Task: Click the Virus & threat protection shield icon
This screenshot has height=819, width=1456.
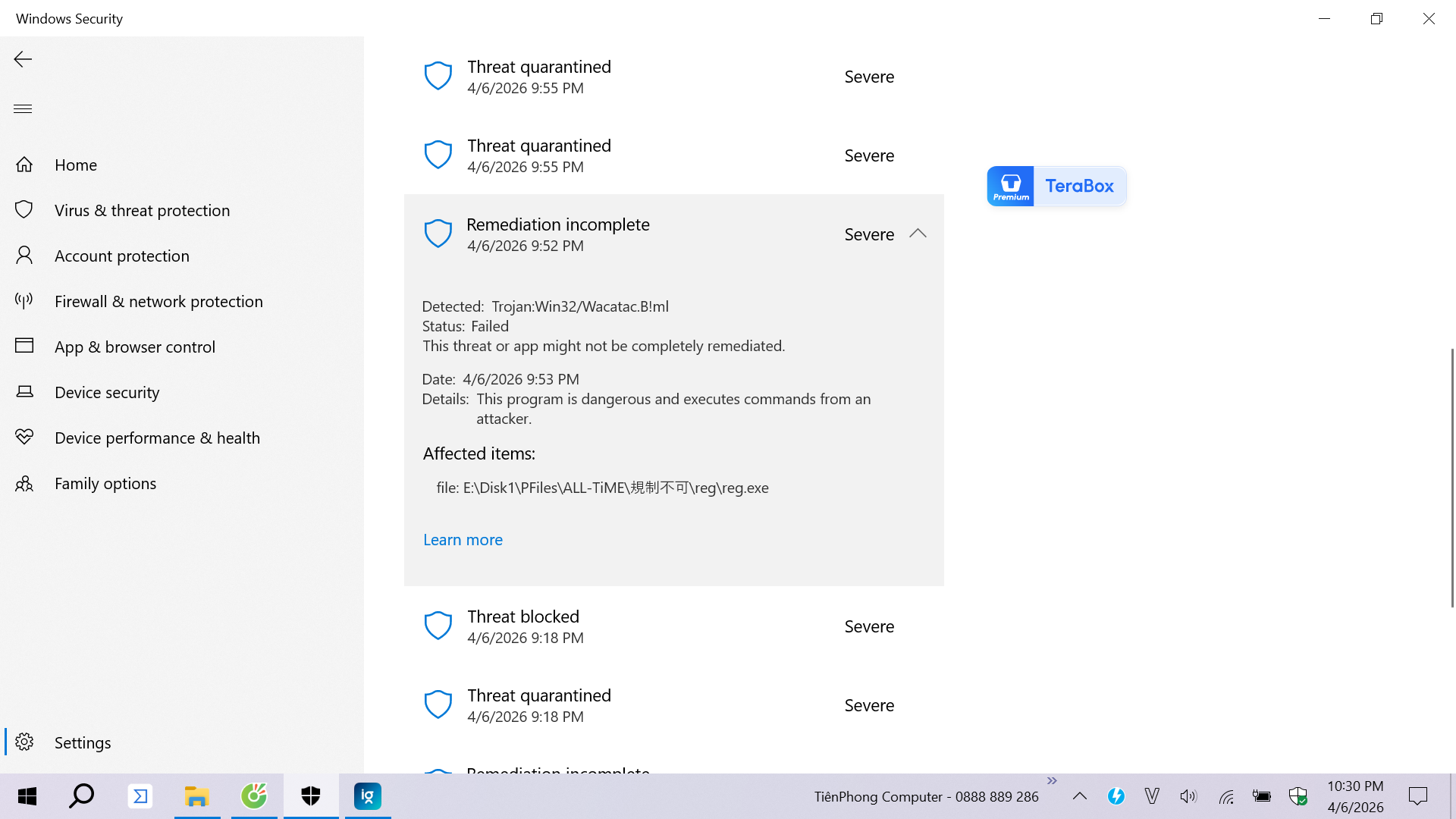Action: 24,210
